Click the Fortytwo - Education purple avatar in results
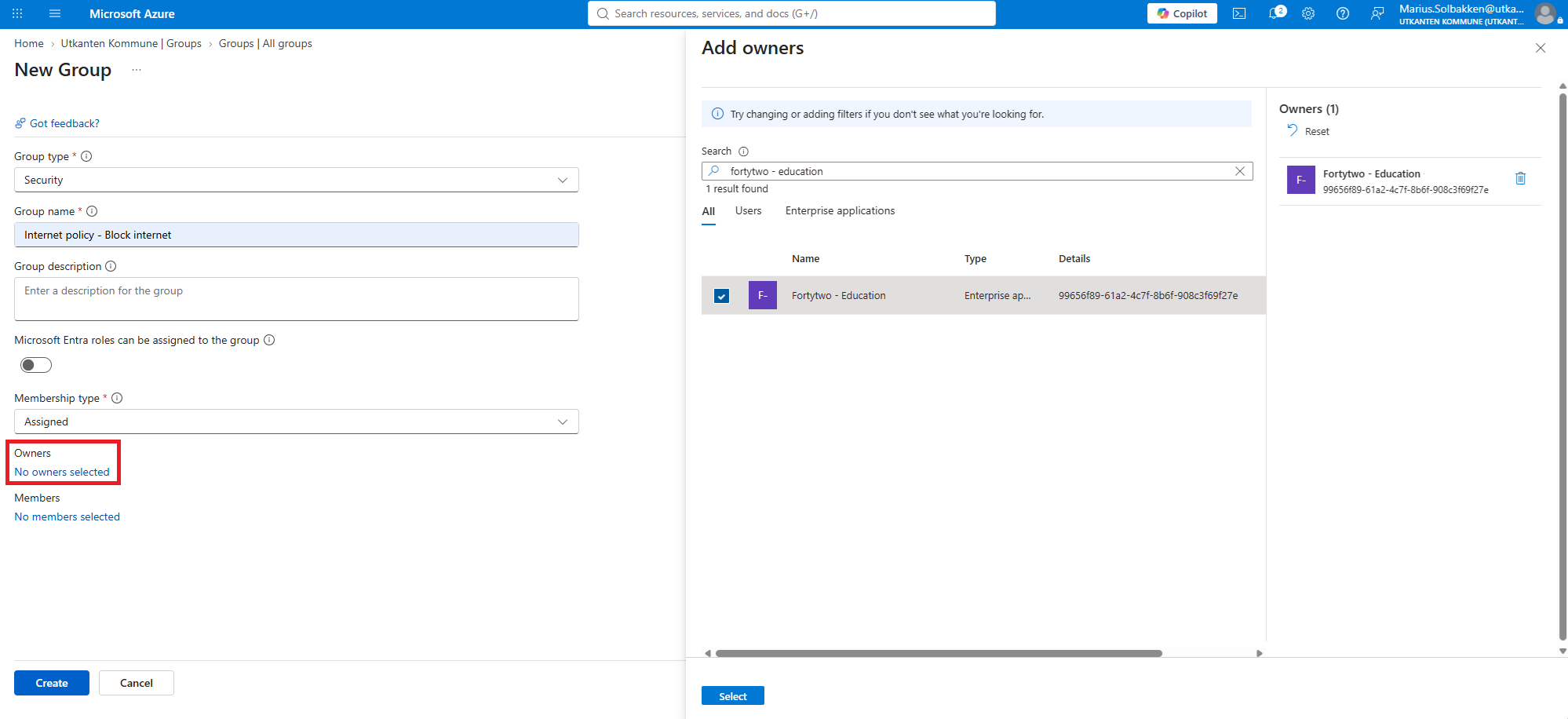Screen dimensions: 1568x719 [x=763, y=295]
